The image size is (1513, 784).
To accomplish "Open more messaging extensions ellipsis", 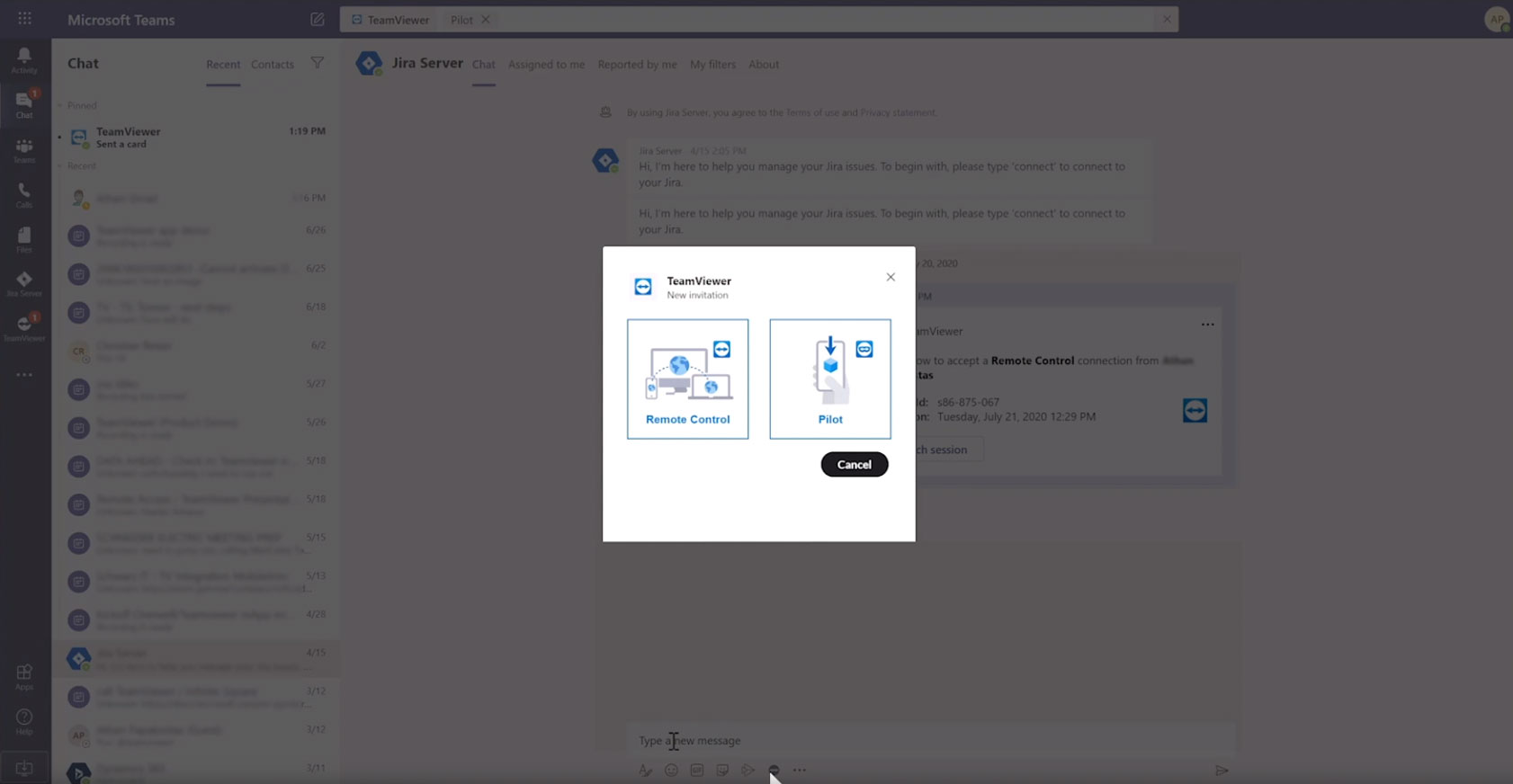I will pos(800,770).
